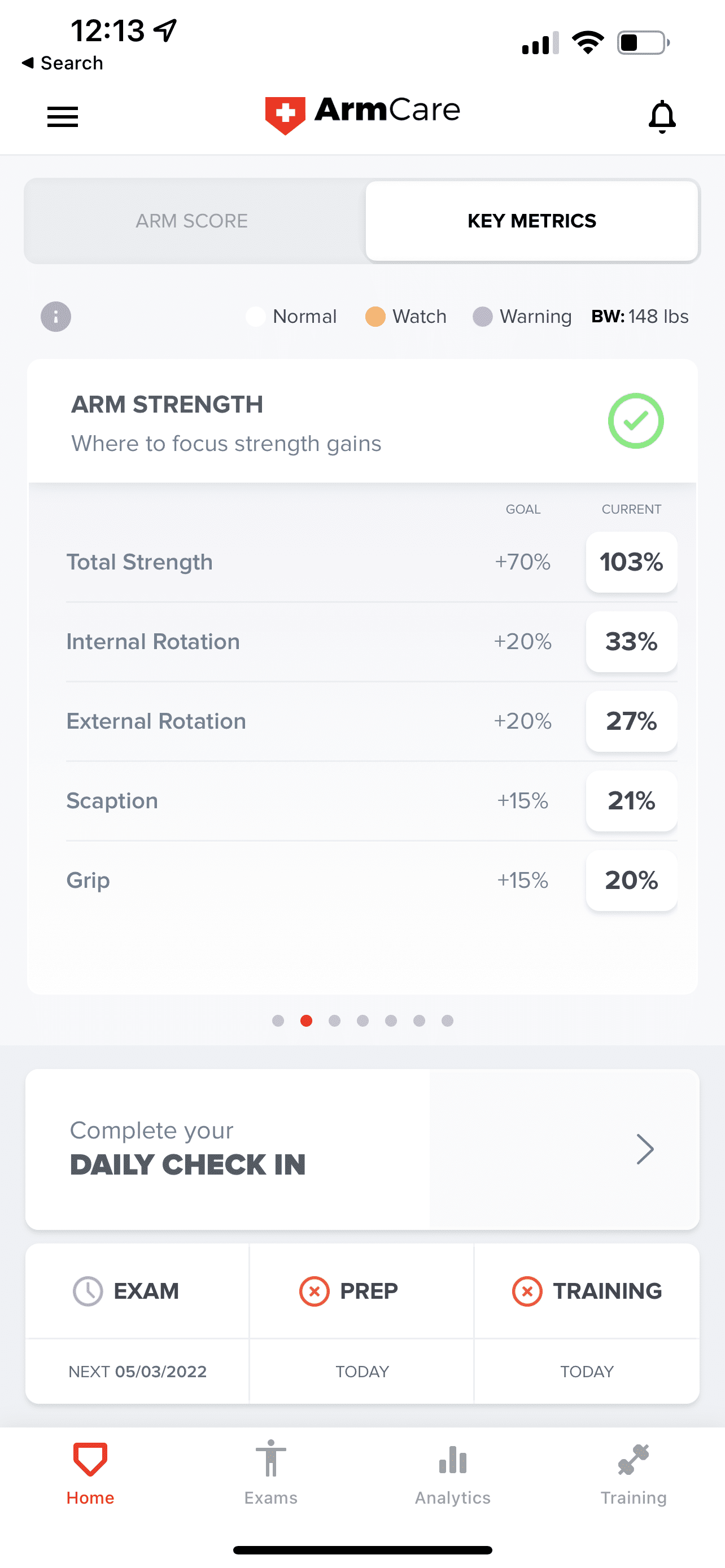This screenshot has height=1568, width=725.
Task: Open Analytics from bottom navigation
Action: coord(452,1472)
